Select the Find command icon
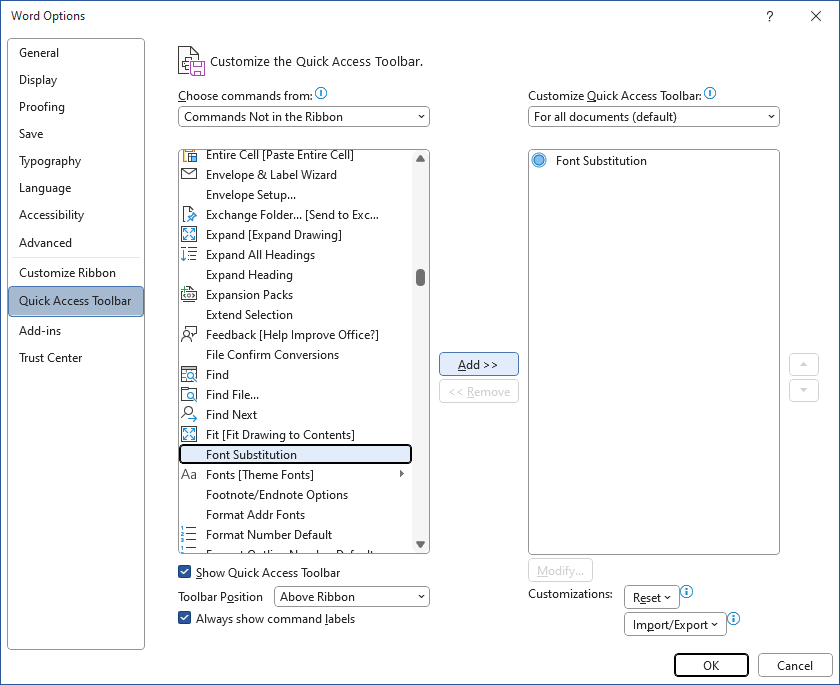840x685 pixels. 187,374
